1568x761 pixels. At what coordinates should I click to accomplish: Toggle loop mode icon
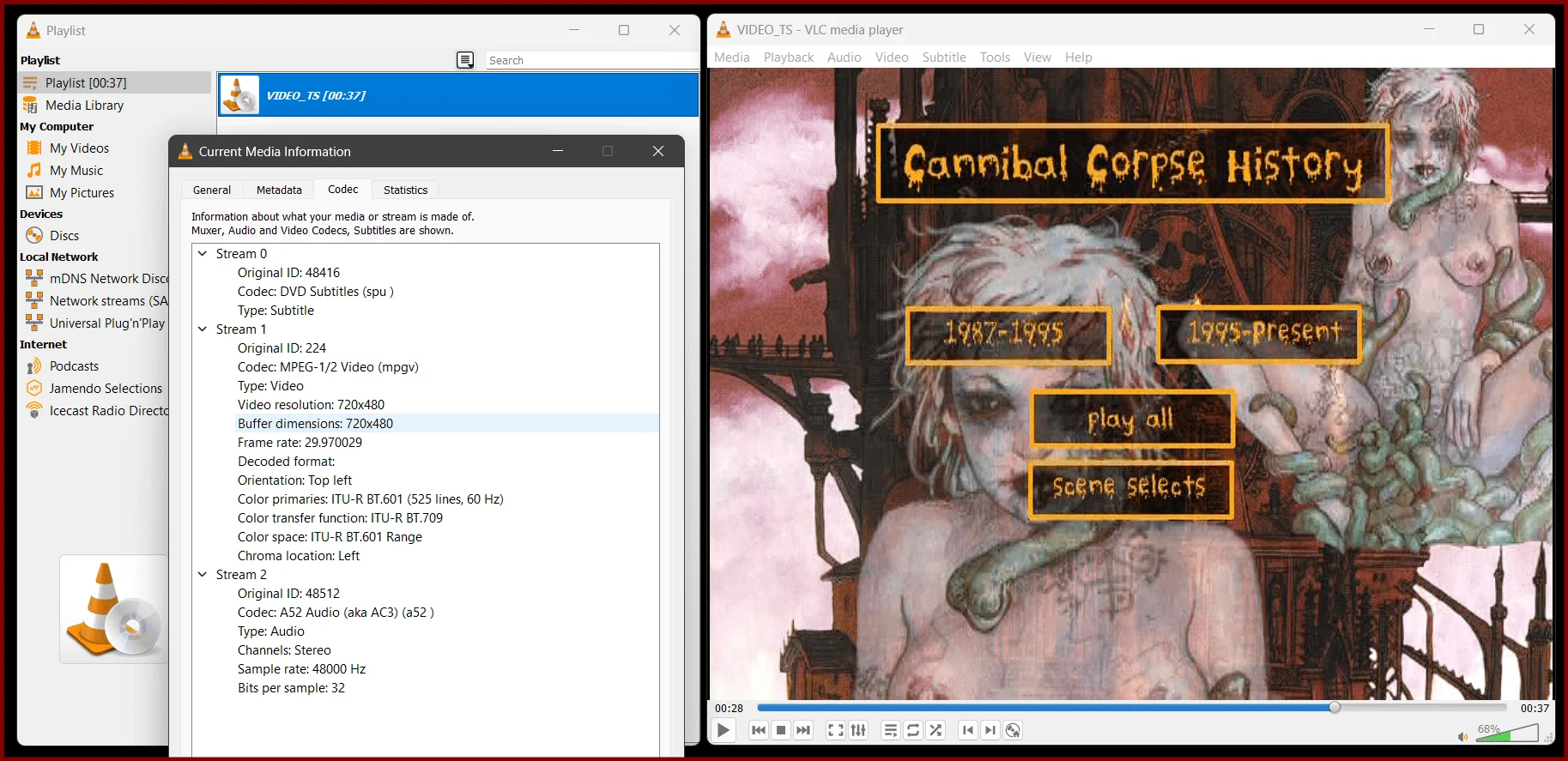913,730
